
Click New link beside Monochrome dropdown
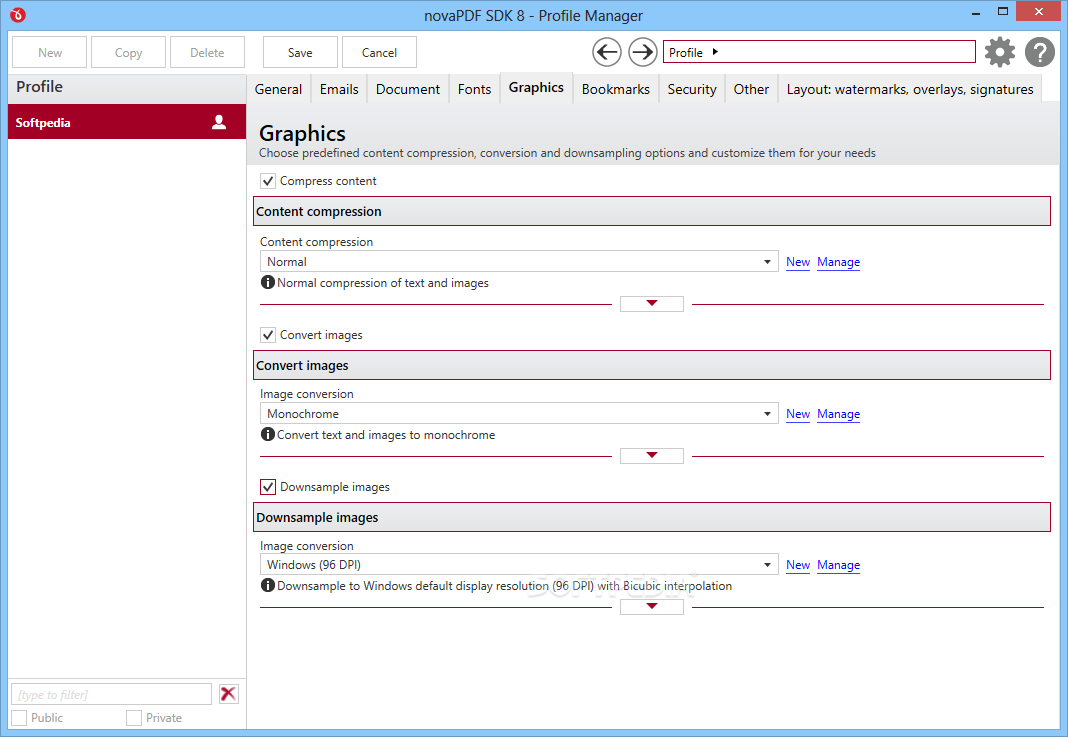click(798, 414)
